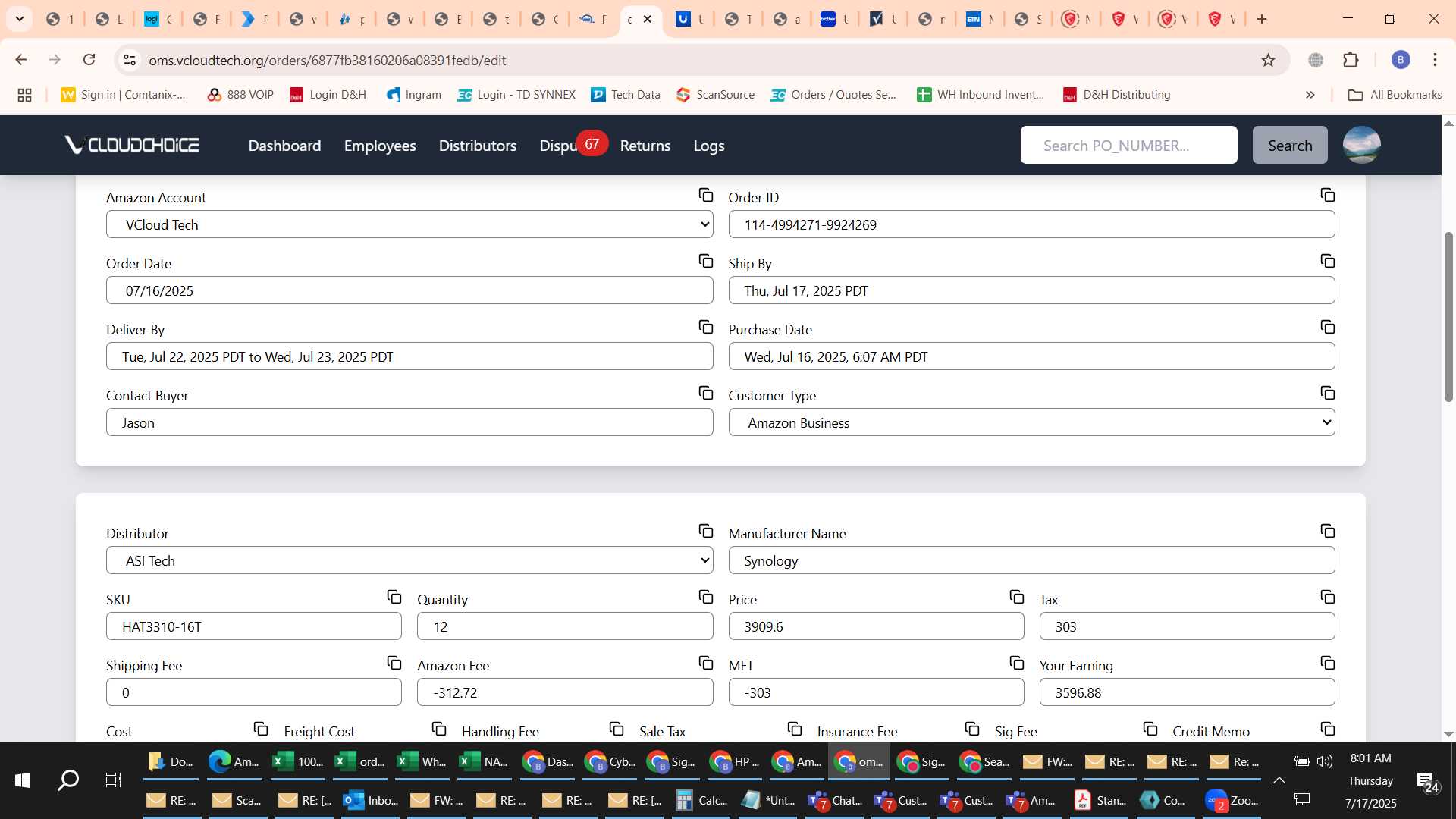Copy the Tax value
The height and width of the screenshot is (819, 1456).
point(1327,598)
